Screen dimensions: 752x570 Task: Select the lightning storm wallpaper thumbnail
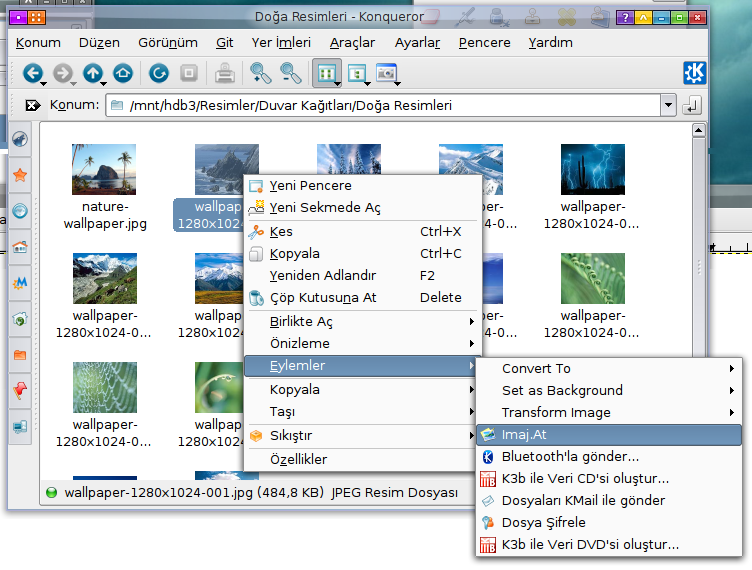(x=593, y=169)
